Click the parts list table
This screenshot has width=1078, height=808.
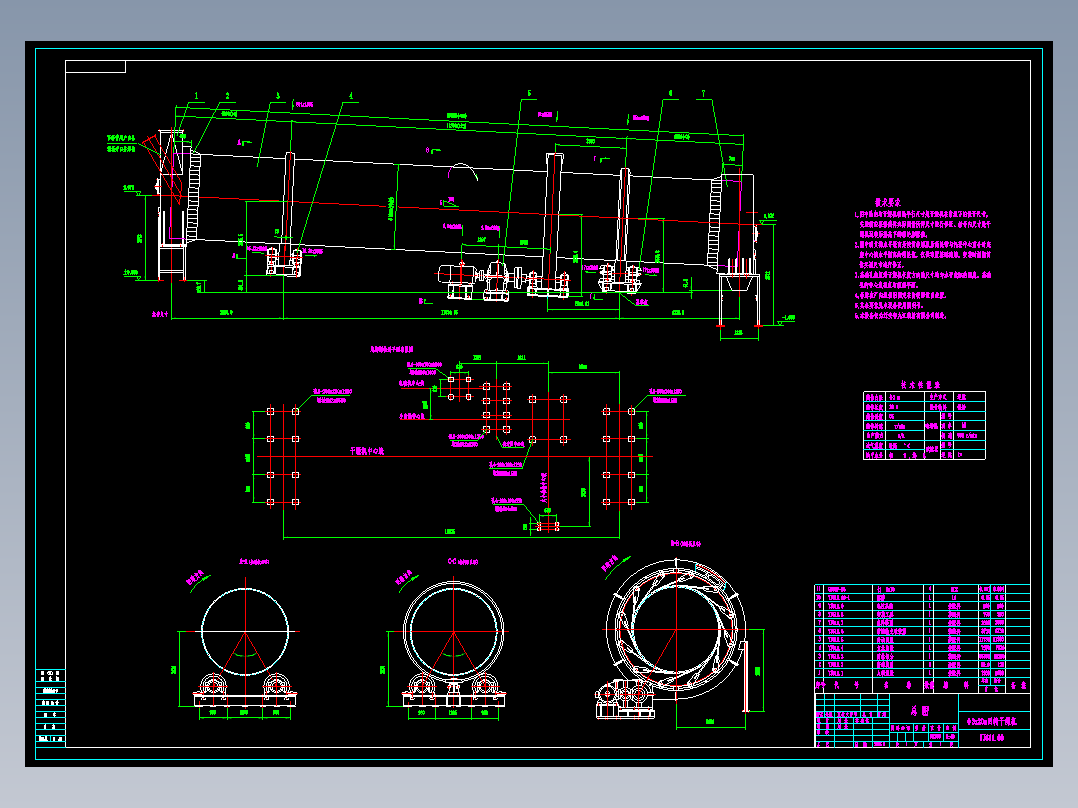point(922,639)
